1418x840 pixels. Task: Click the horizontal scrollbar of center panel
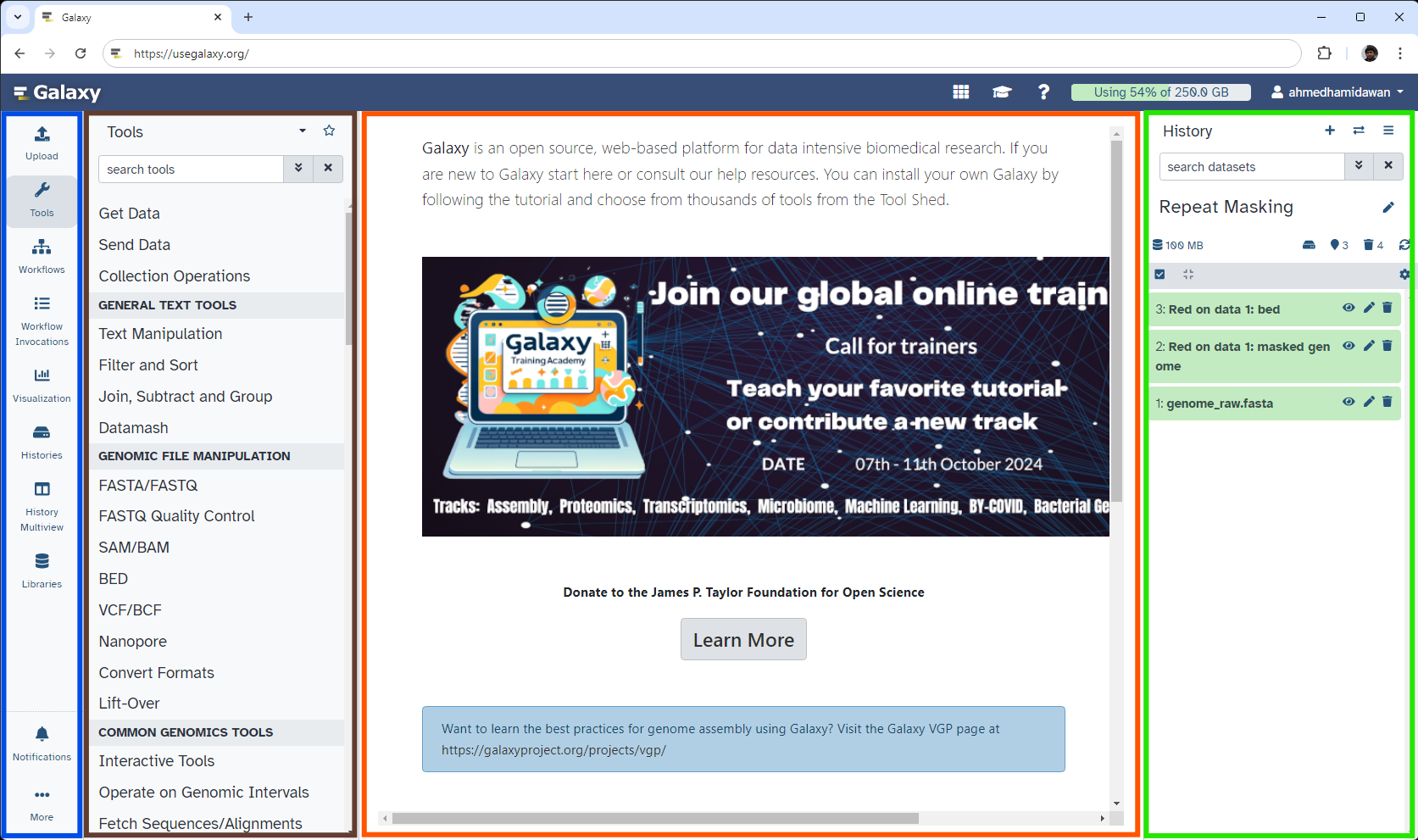pyautogui.click(x=654, y=818)
